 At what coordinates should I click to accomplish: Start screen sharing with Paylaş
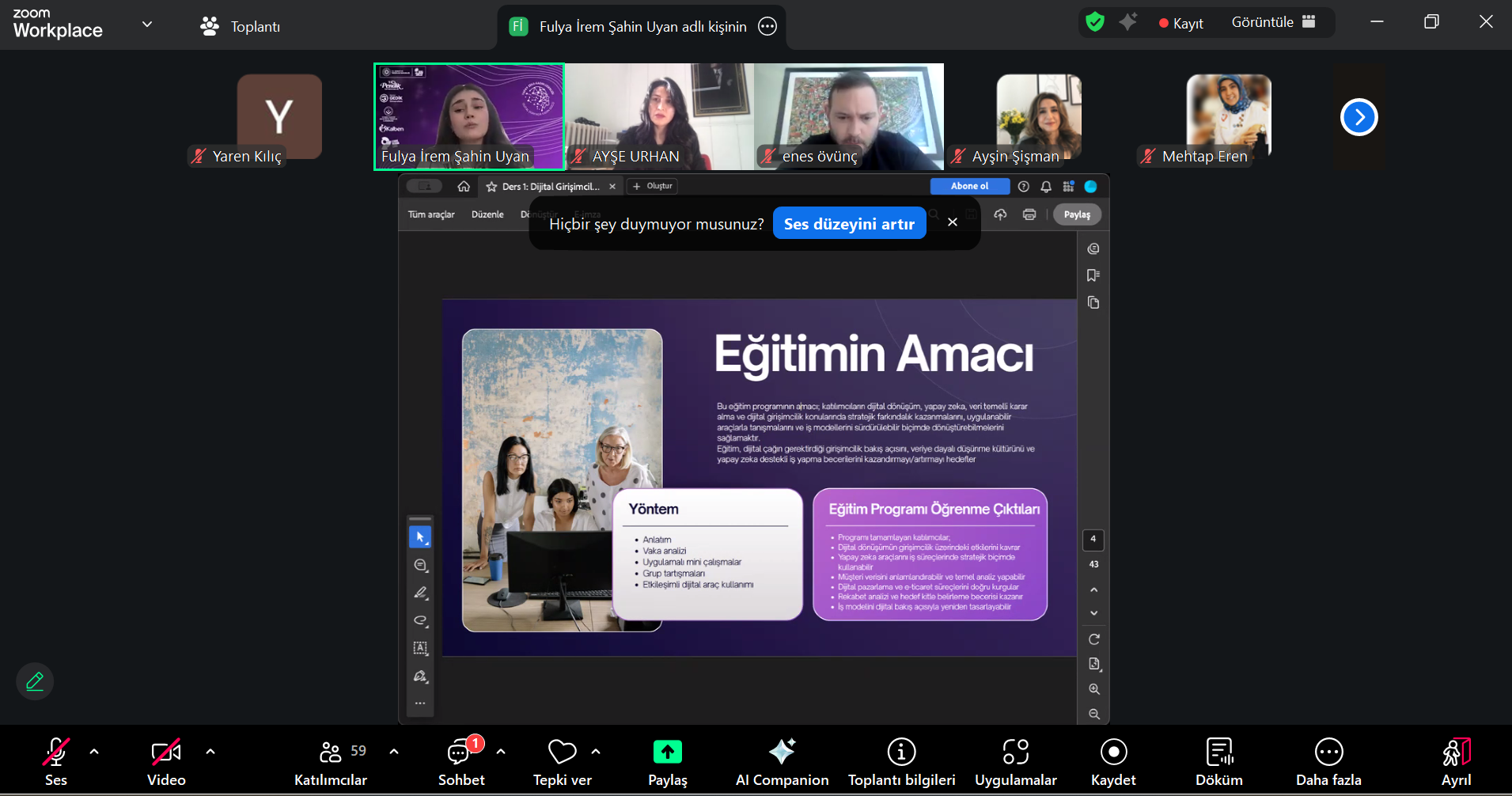tap(668, 762)
